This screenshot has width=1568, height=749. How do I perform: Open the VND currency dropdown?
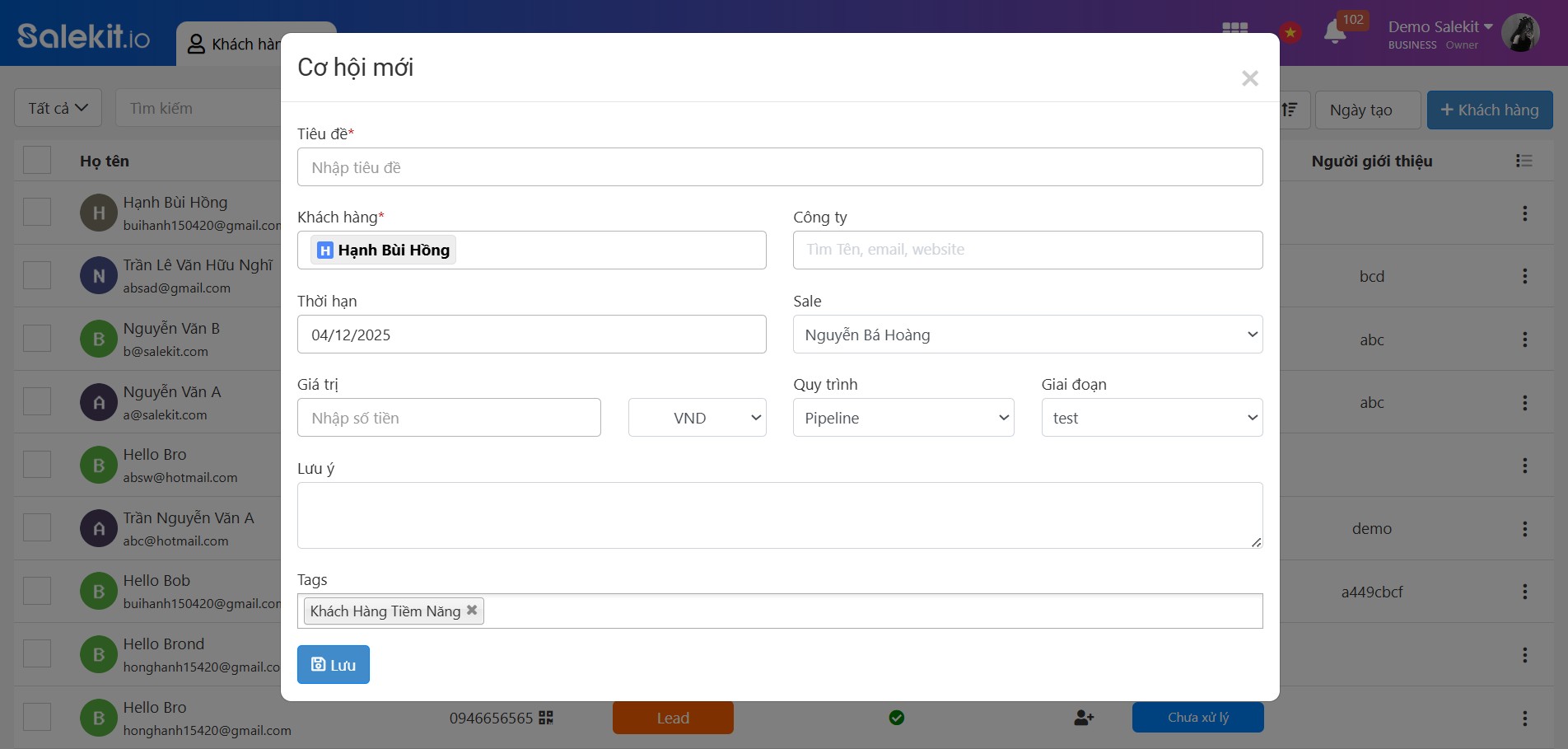coord(697,418)
